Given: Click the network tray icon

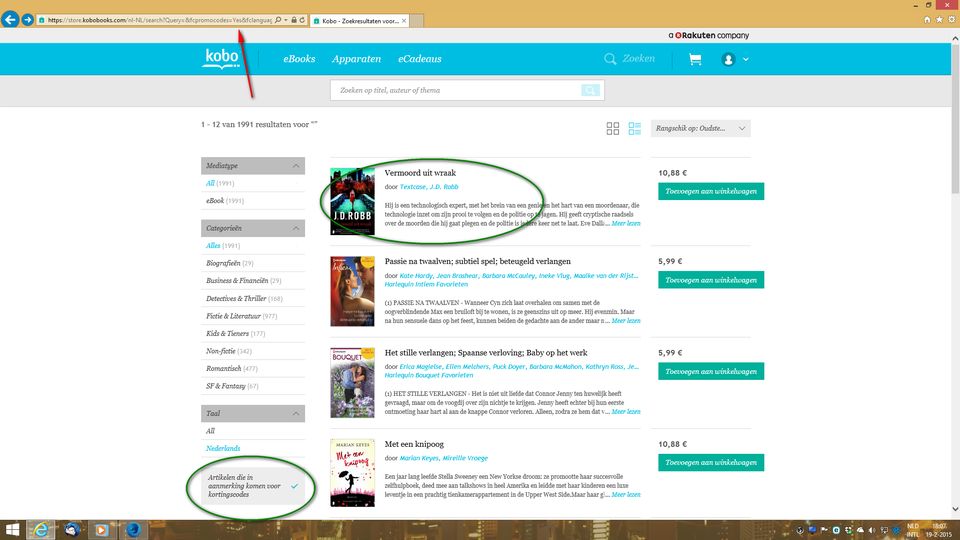Looking at the screenshot, I should click(x=884, y=530).
